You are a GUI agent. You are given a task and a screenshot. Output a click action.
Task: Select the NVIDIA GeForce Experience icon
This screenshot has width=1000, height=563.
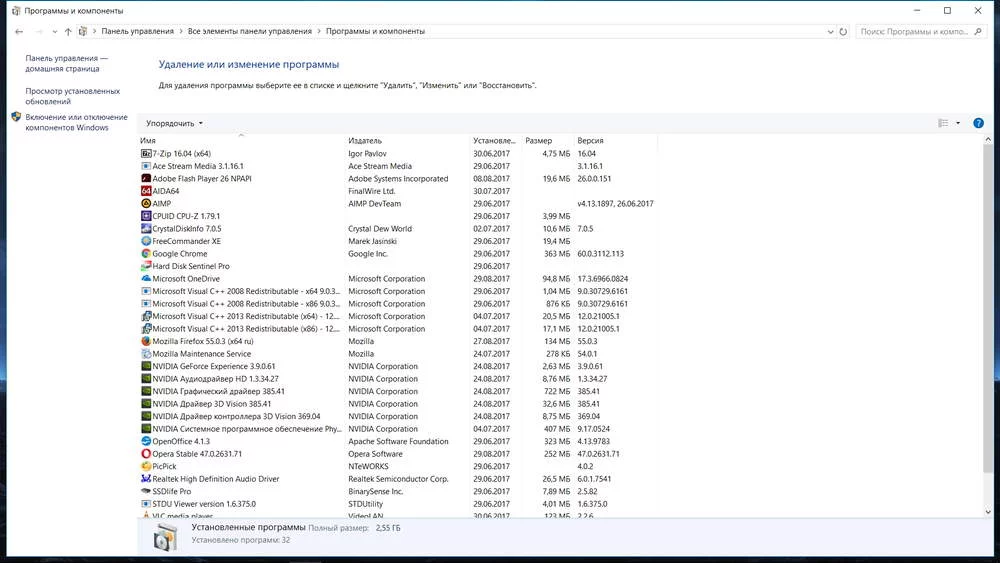(146, 366)
